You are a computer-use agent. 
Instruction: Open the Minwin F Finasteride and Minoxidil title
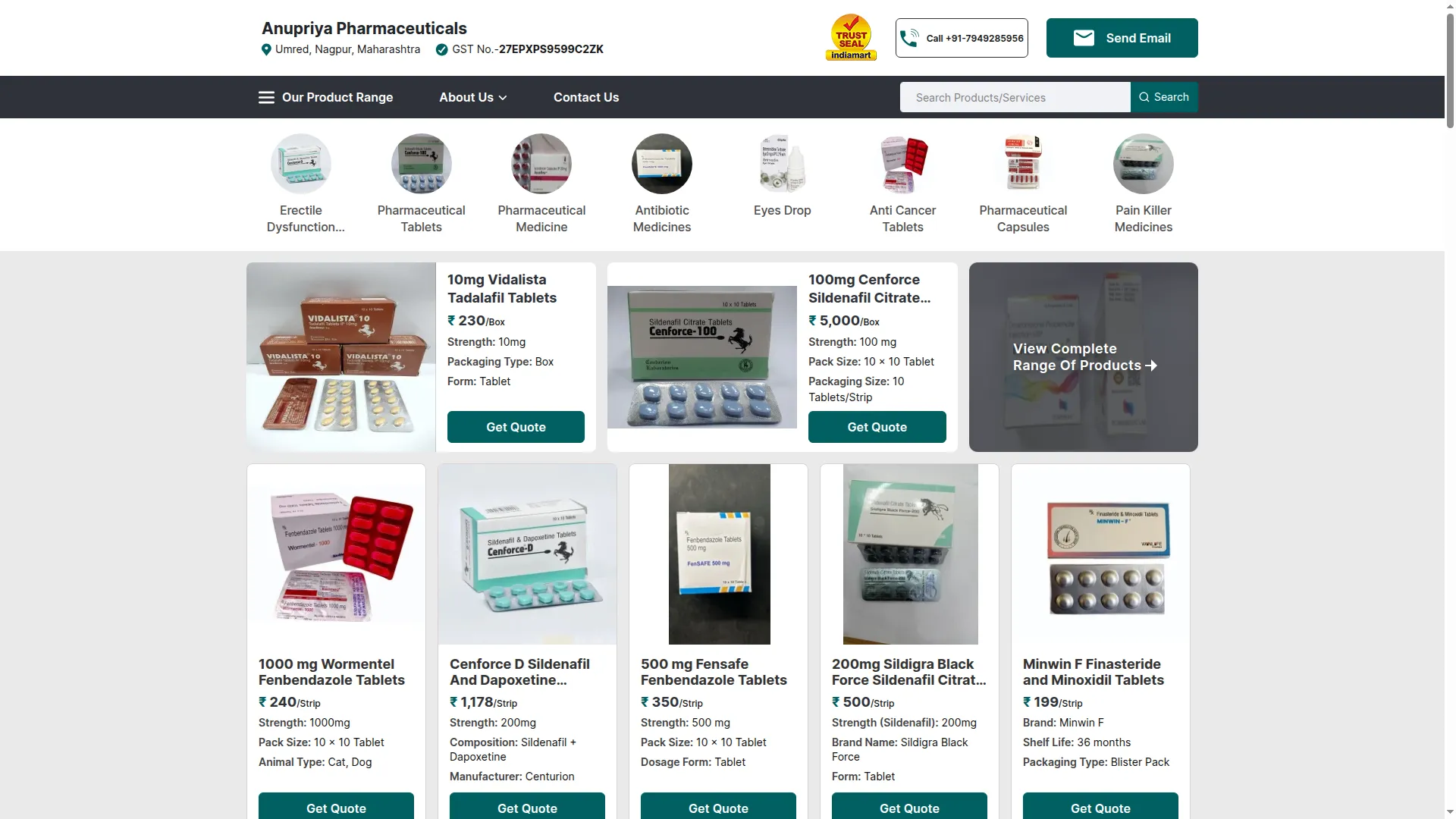(x=1094, y=672)
